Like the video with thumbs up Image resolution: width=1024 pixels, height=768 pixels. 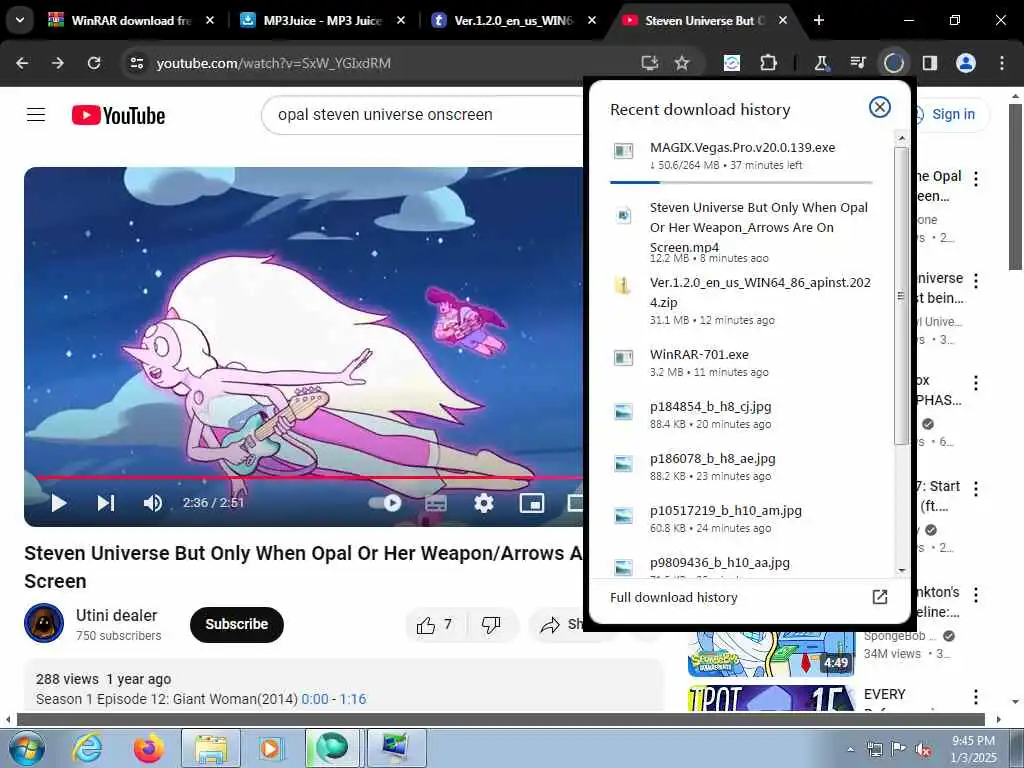point(434,625)
